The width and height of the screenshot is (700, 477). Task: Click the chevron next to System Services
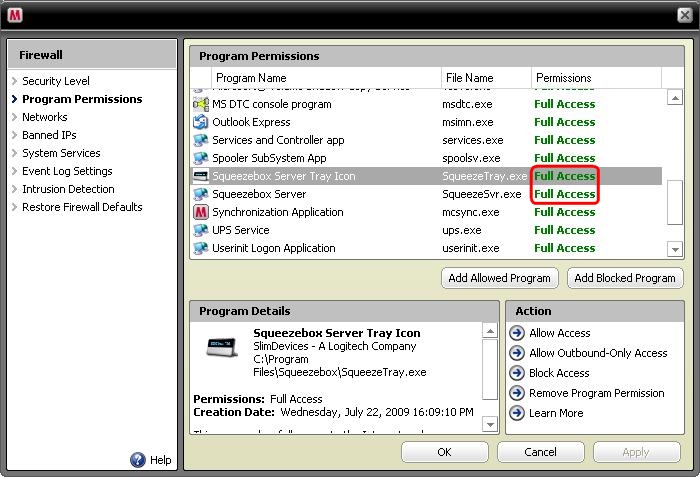(14, 153)
